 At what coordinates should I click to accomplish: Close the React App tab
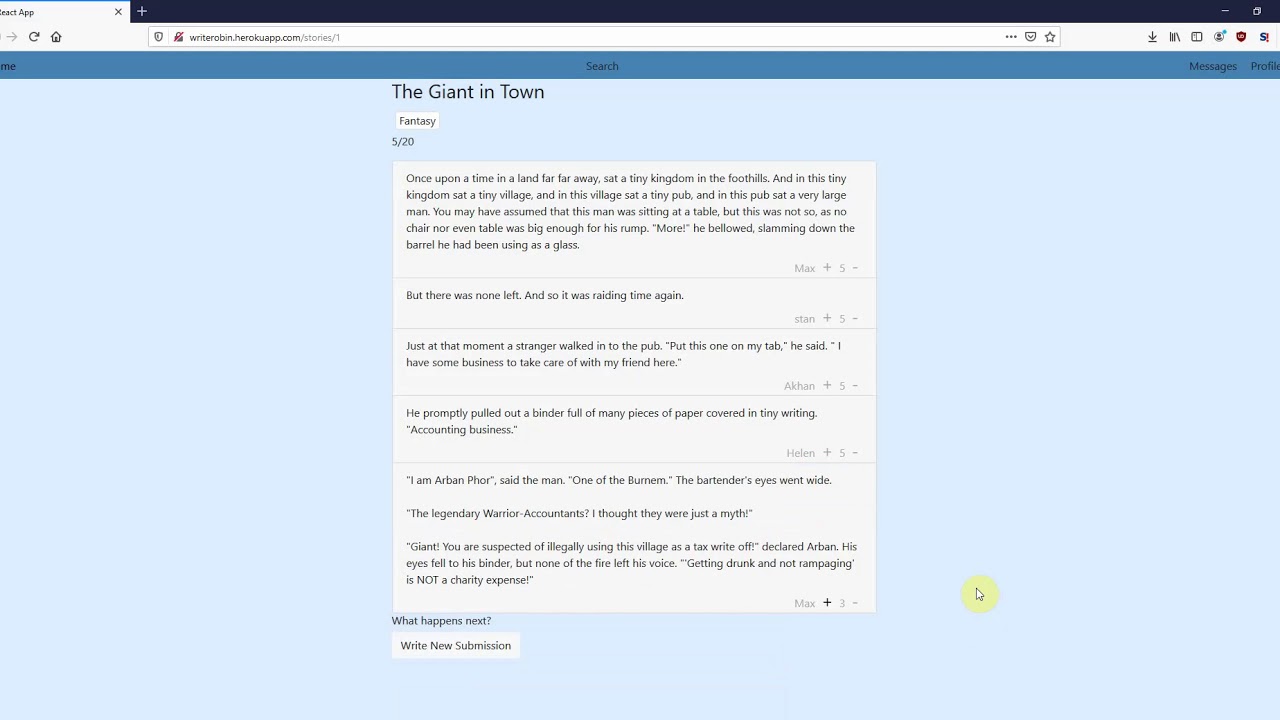118,12
